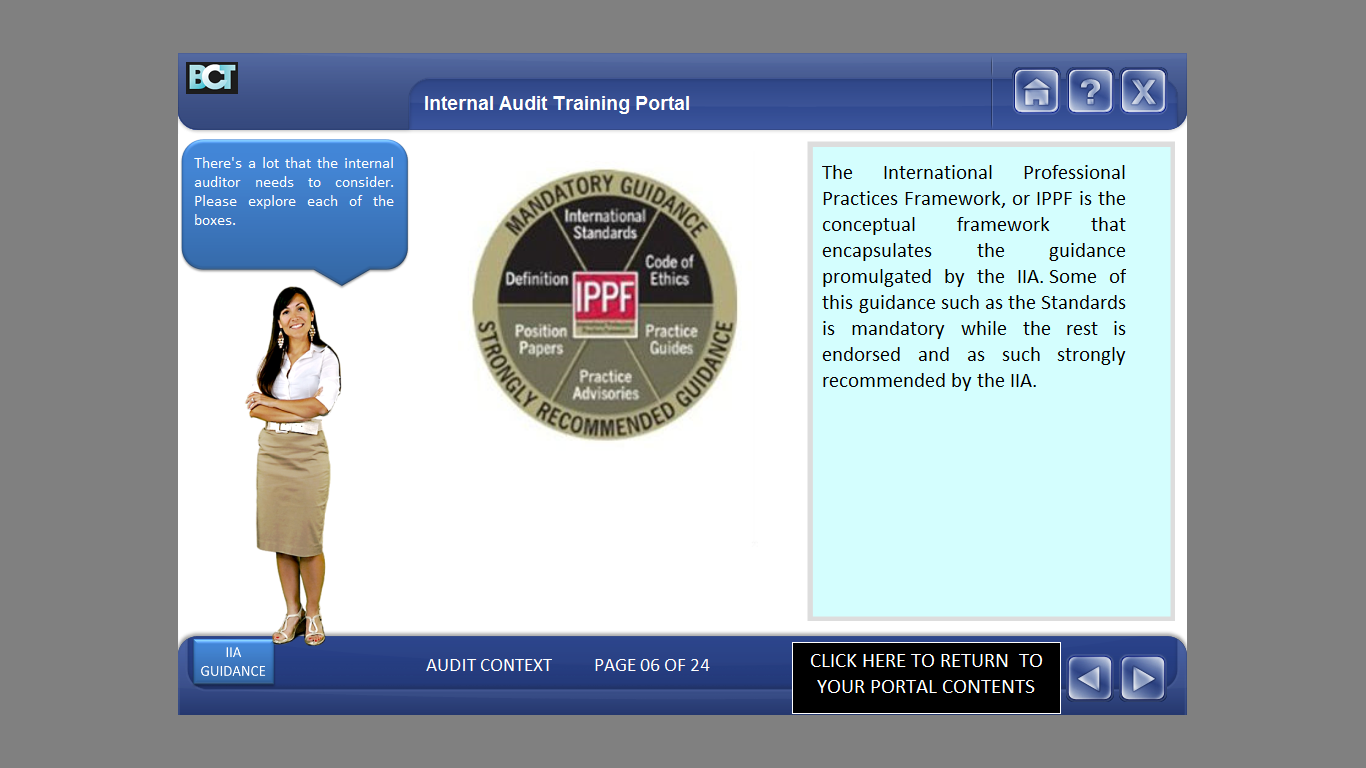Click here to return to portal contents
Viewport: 1366px width, 768px height.
[926, 678]
